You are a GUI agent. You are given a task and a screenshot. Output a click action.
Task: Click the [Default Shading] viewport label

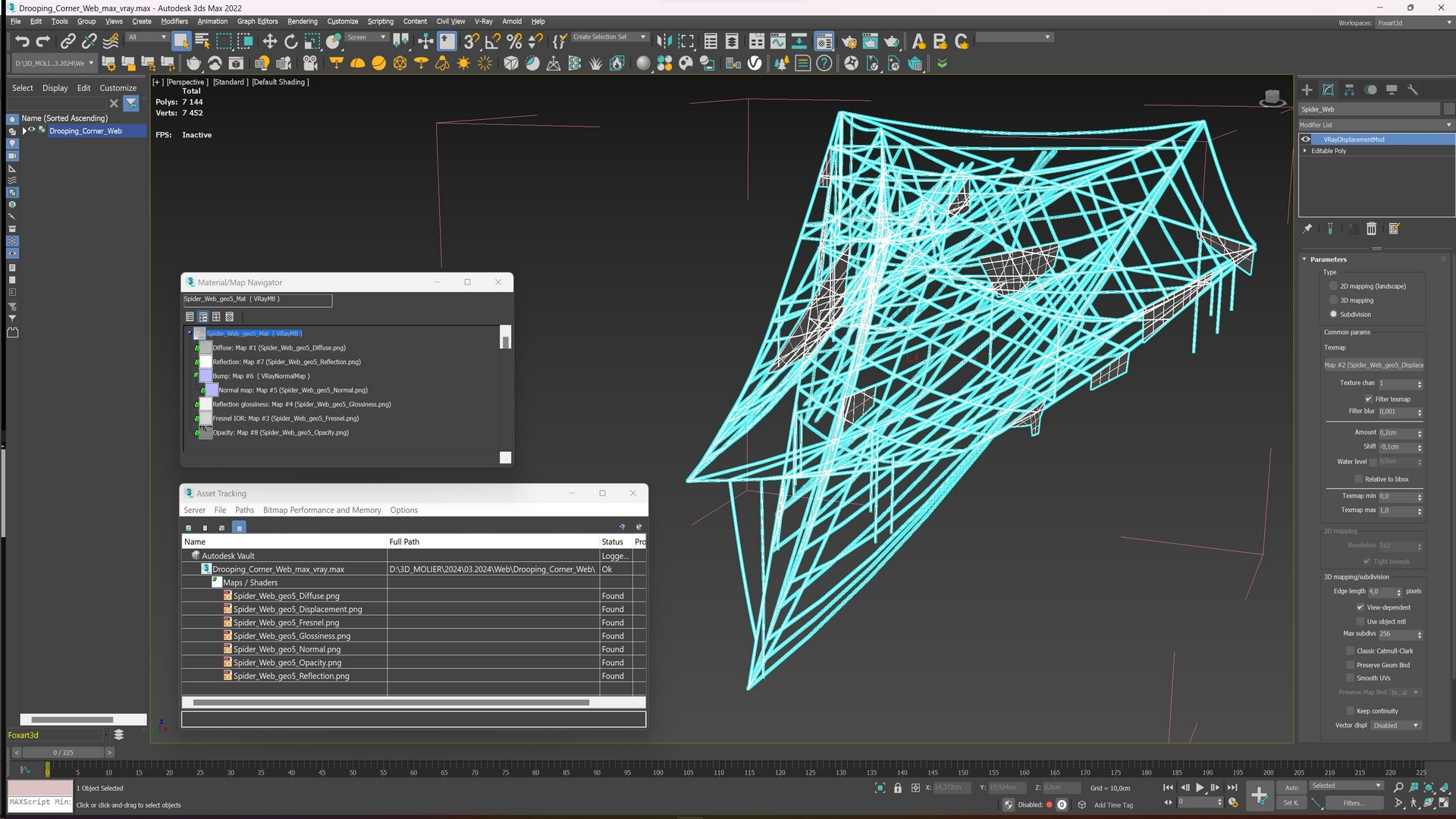click(x=280, y=82)
